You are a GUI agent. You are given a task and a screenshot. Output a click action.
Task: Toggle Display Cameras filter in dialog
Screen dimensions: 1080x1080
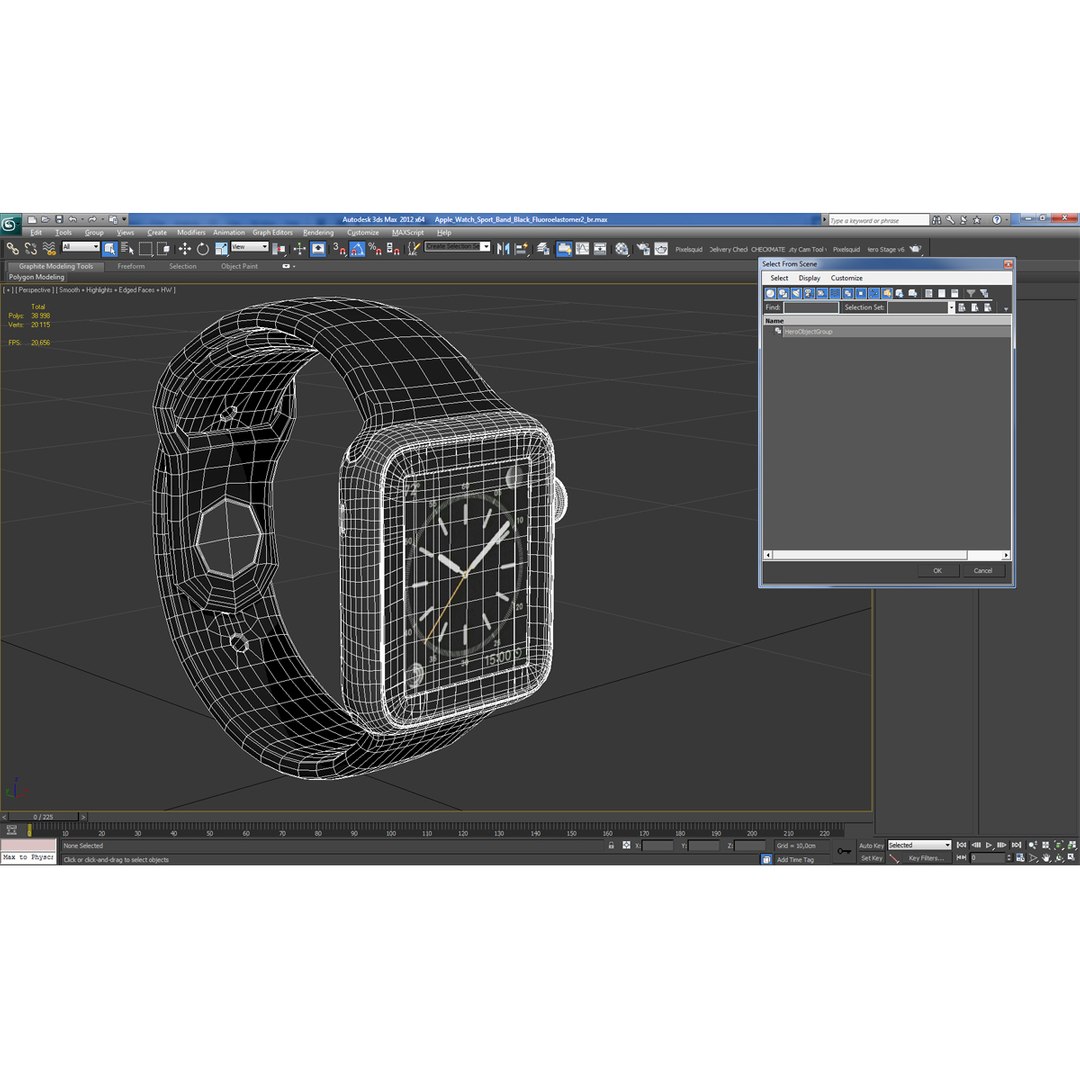click(809, 293)
